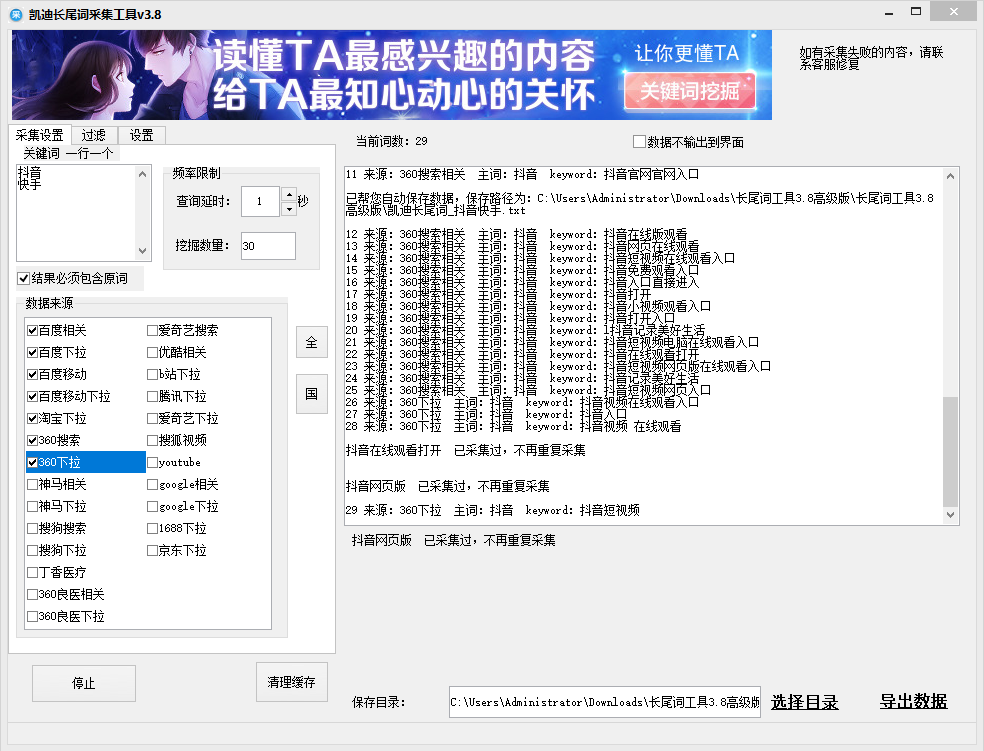Click the app icon in title bar

click(x=16, y=13)
